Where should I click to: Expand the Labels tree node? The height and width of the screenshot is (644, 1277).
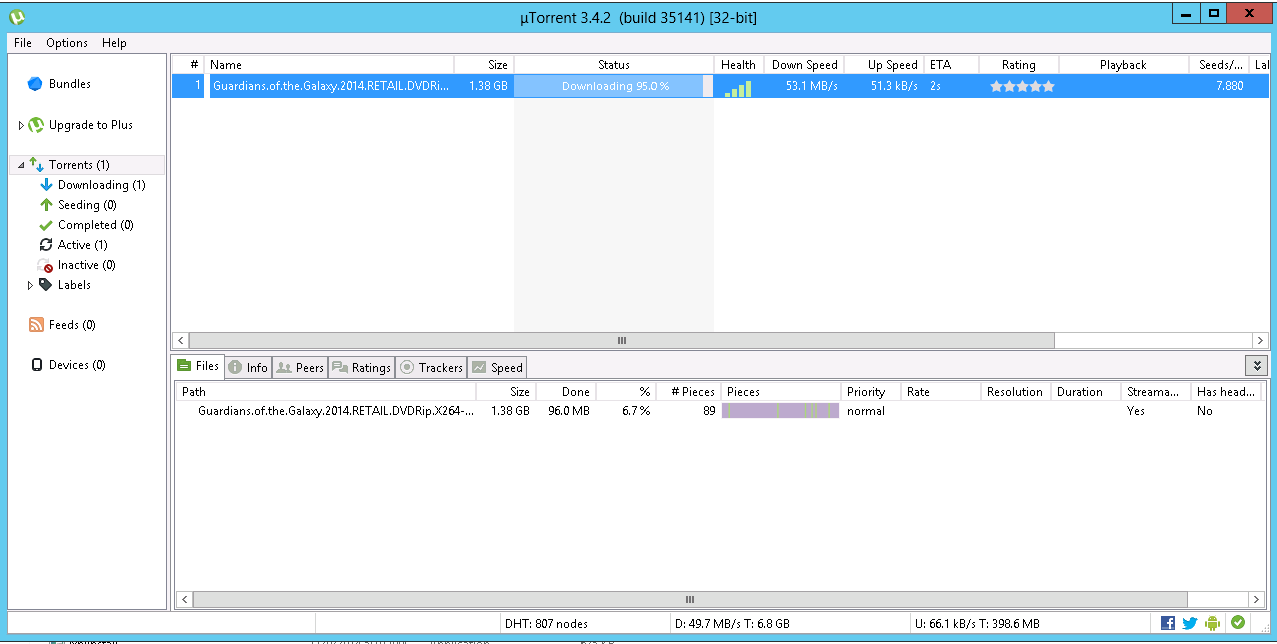click(x=30, y=285)
